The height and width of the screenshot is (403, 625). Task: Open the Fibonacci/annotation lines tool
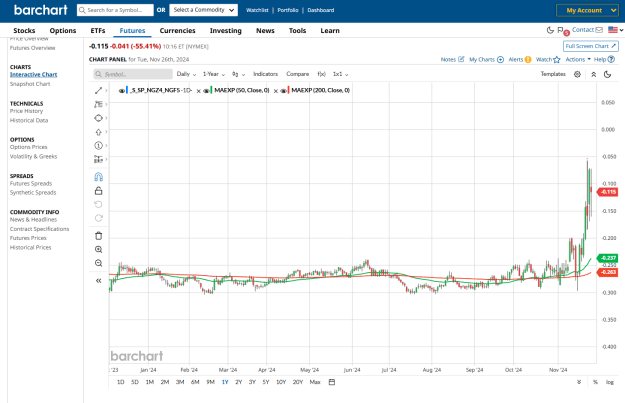98,104
